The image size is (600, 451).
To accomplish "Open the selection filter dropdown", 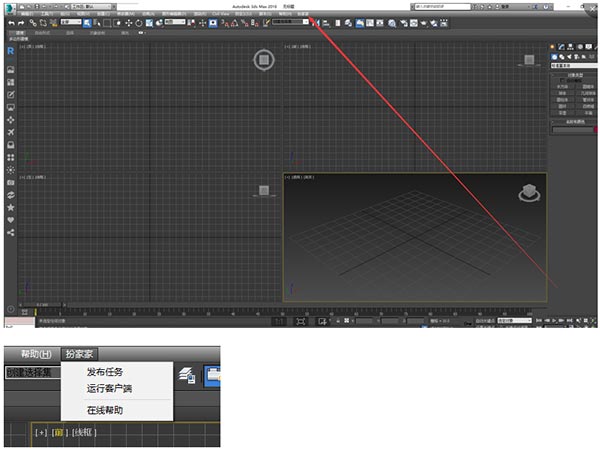I will coord(71,22).
